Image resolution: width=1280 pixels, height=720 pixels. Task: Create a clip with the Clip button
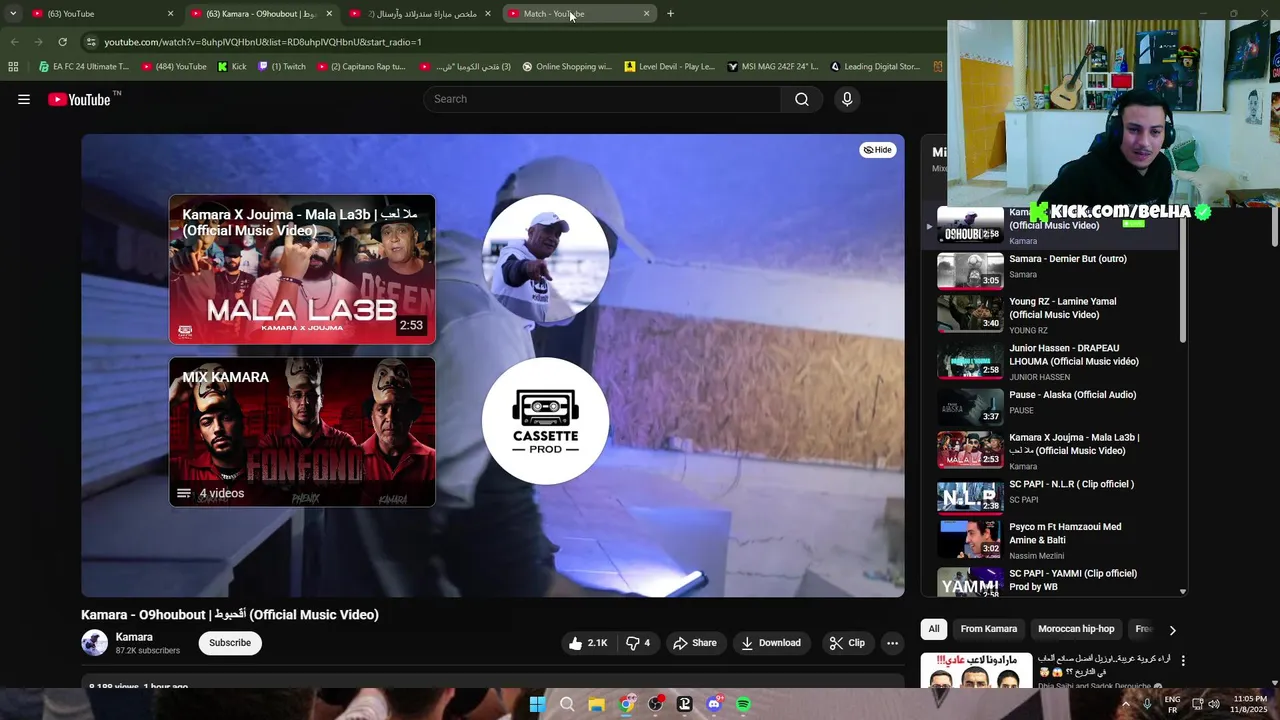[847, 643]
